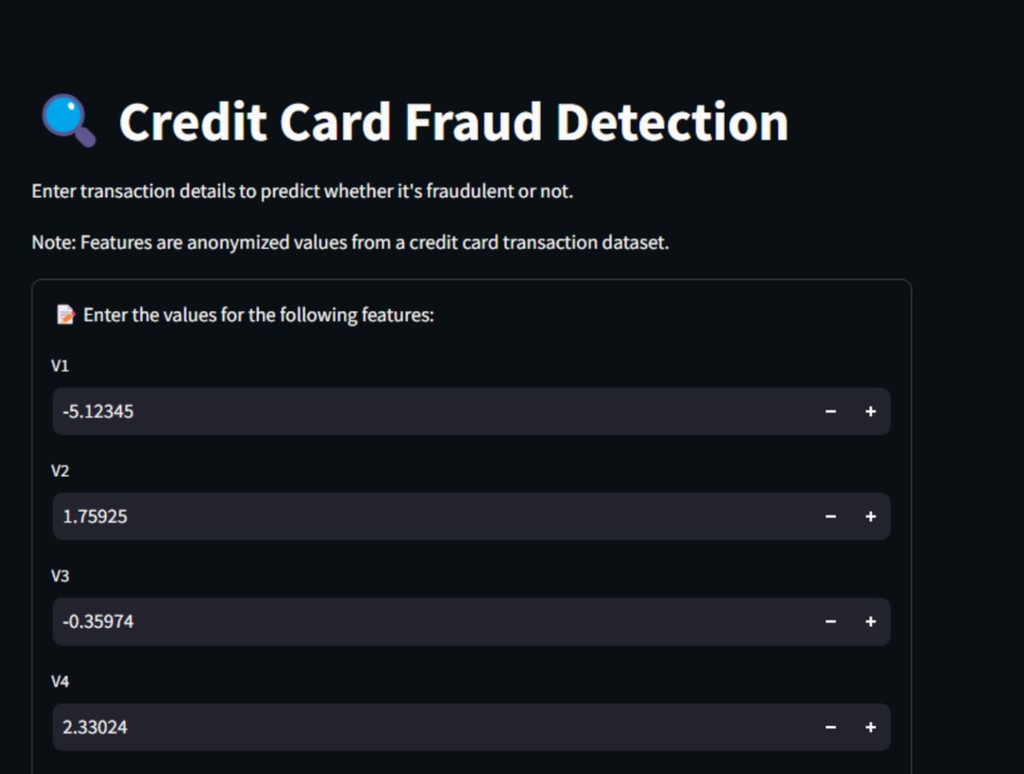Decrease V4 using the minus icon
The width and height of the screenshot is (1024, 774).
coord(830,727)
